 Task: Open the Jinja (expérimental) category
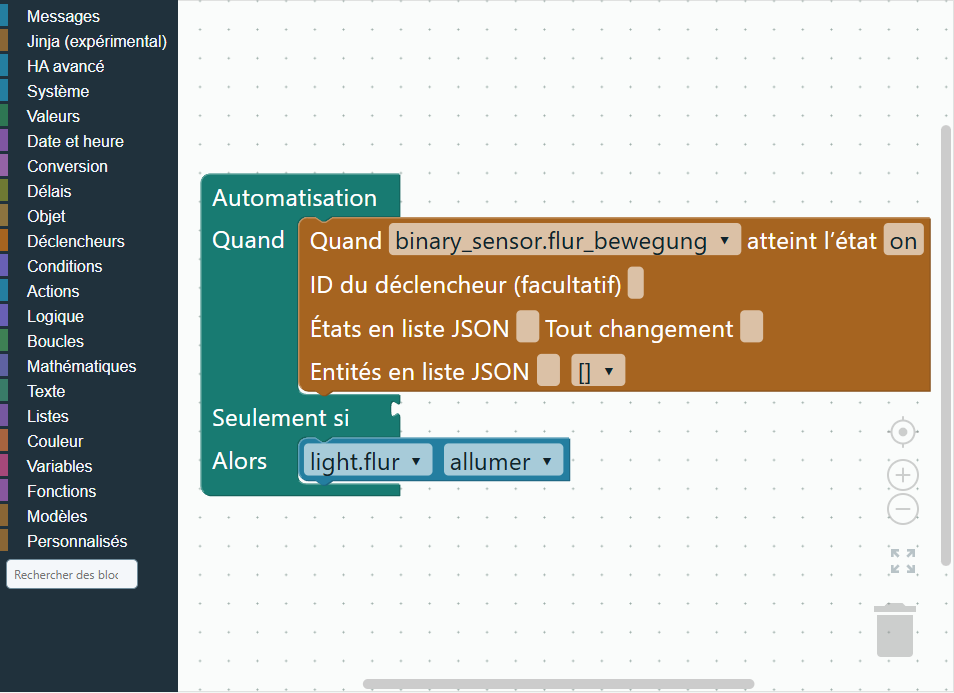point(89,41)
